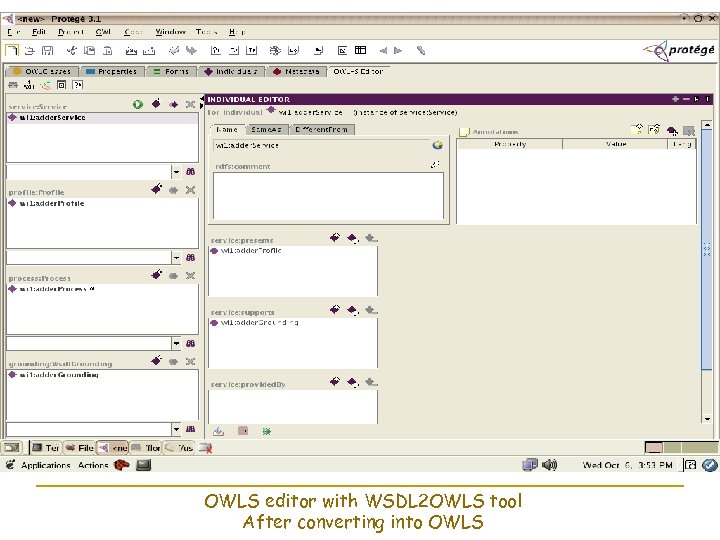Click the Property column header in Annotations
The height and width of the screenshot is (540, 720).
coord(510,144)
